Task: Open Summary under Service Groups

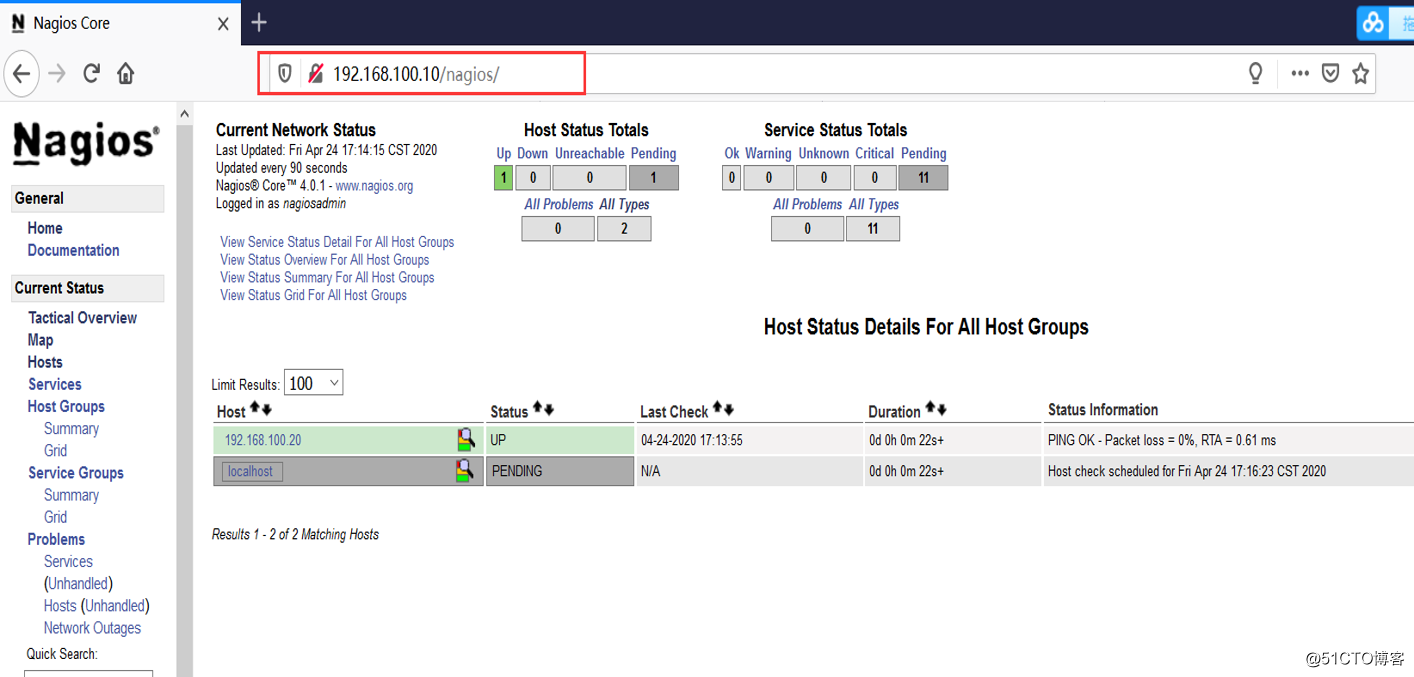Action: click(x=71, y=495)
